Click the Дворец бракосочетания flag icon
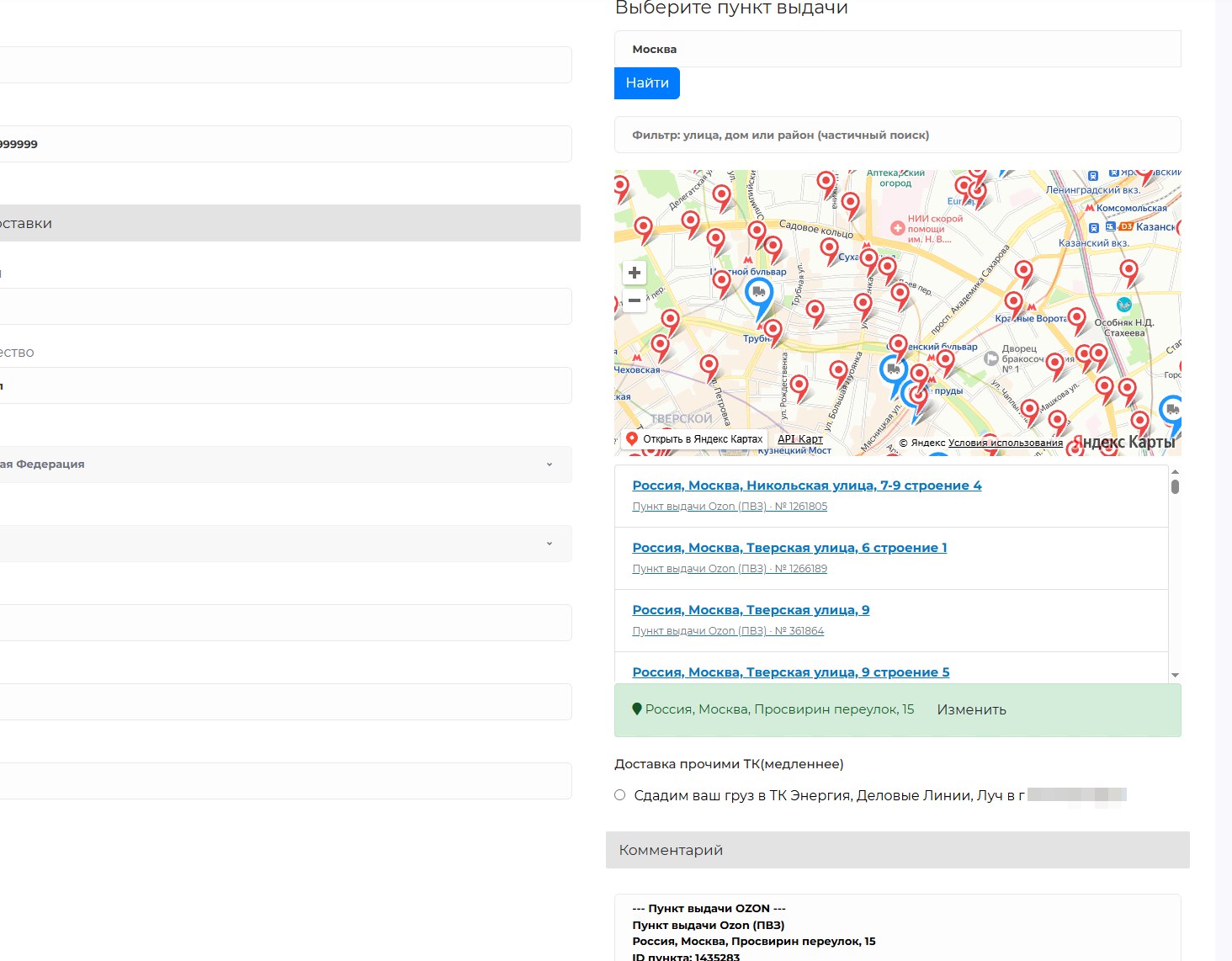The image size is (1232, 961). [991, 358]
